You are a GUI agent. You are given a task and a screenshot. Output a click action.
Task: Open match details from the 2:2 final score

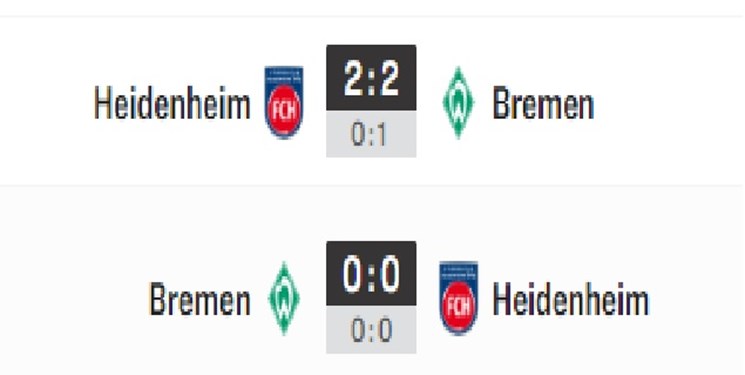pyautogui.click(x=371, y=77)
